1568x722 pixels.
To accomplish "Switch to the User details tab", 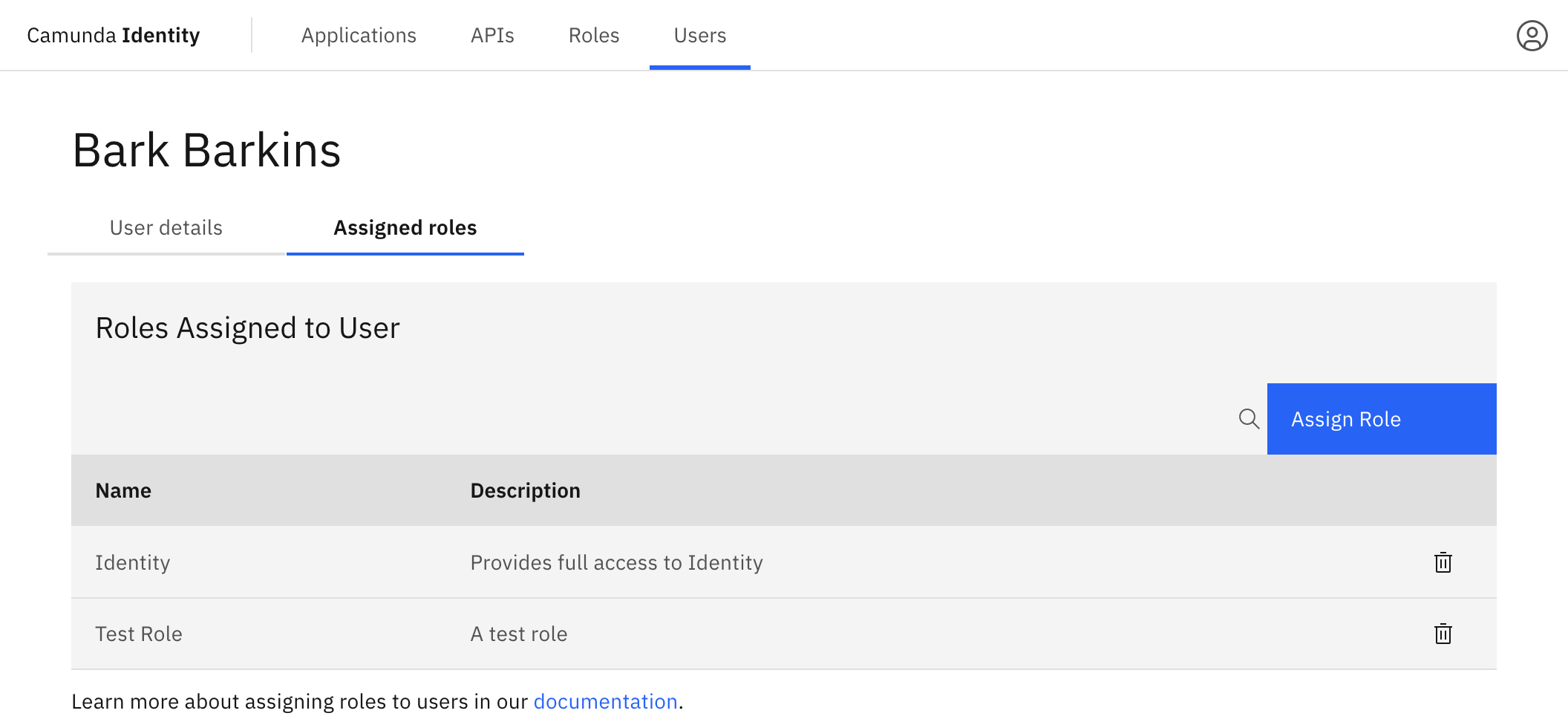I will pos(165,228).
